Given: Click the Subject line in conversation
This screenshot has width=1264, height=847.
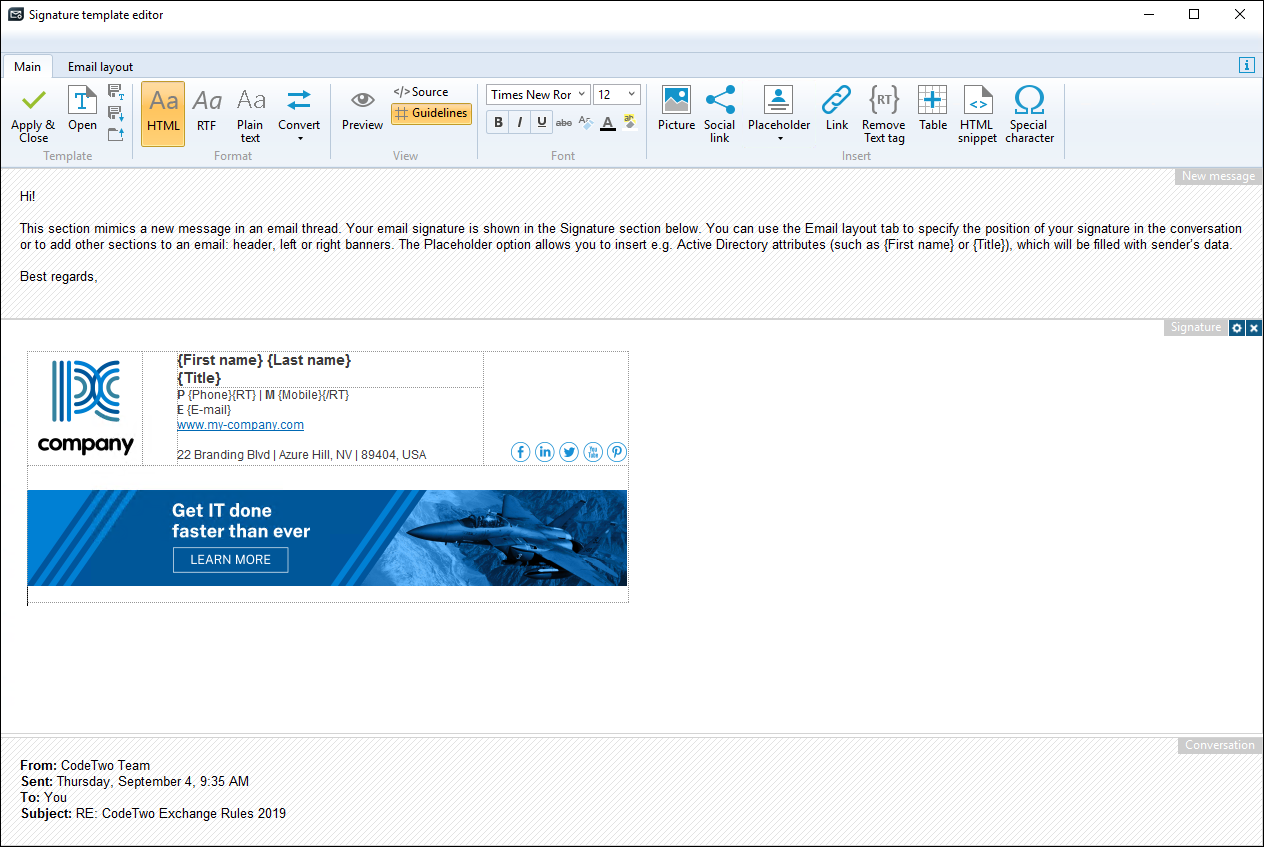Looking at the screenshot, I should coord(153,814).
